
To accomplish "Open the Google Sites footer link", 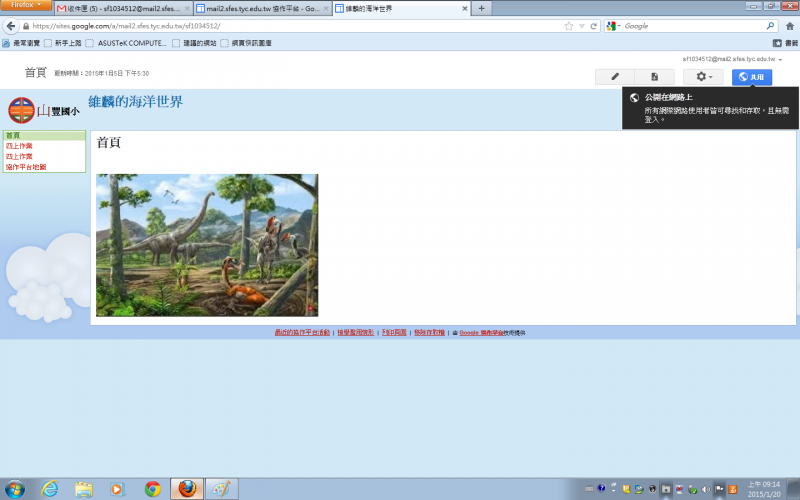I will point(481,333).
